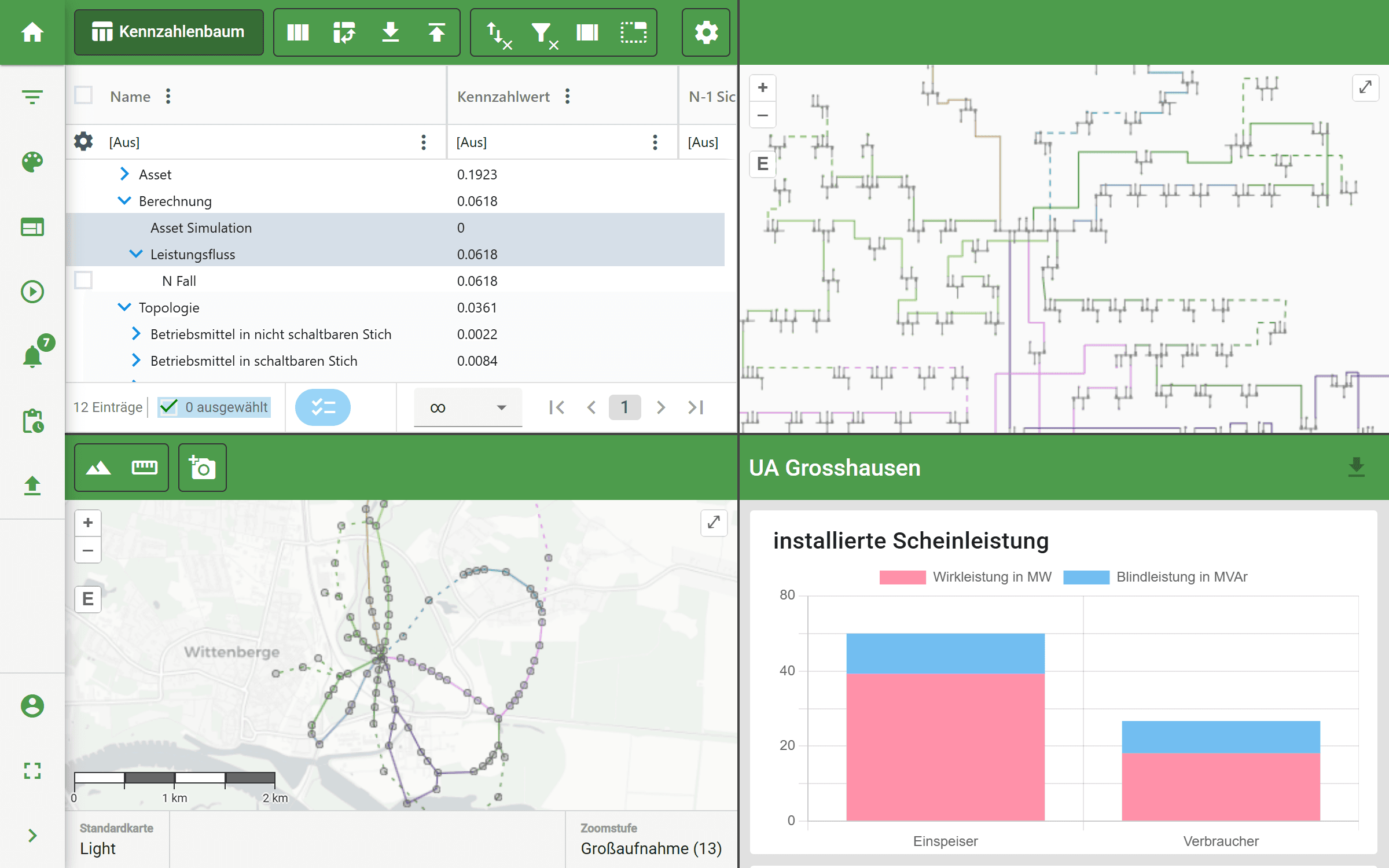Viewport: 1389px width, 868px height.
Task: Click the play circle sidebar icon
Action: click(32, 291)
